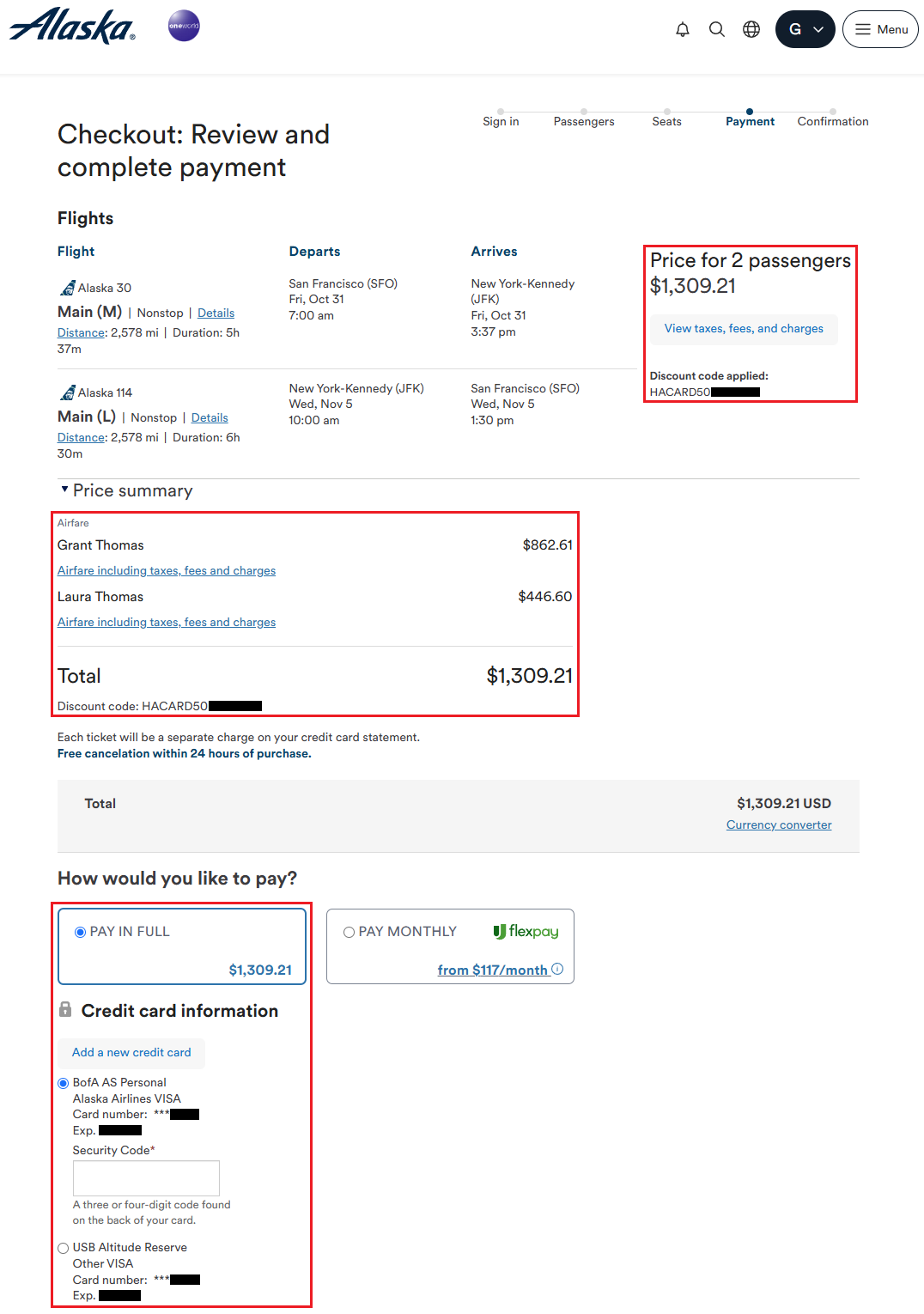924x1314 pixels.
Task: Click the globe language icon
Action: [751, 29]
